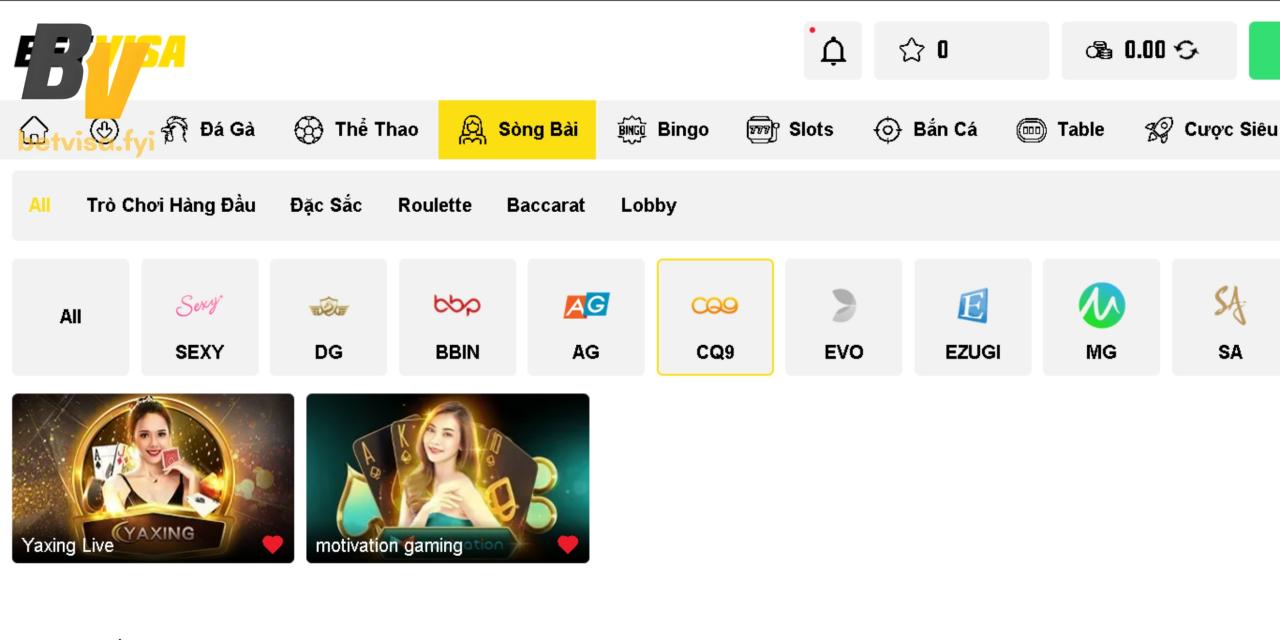1280x640 pixels.
Task: Go to the home page icon
Action: (x=34, y=130)
